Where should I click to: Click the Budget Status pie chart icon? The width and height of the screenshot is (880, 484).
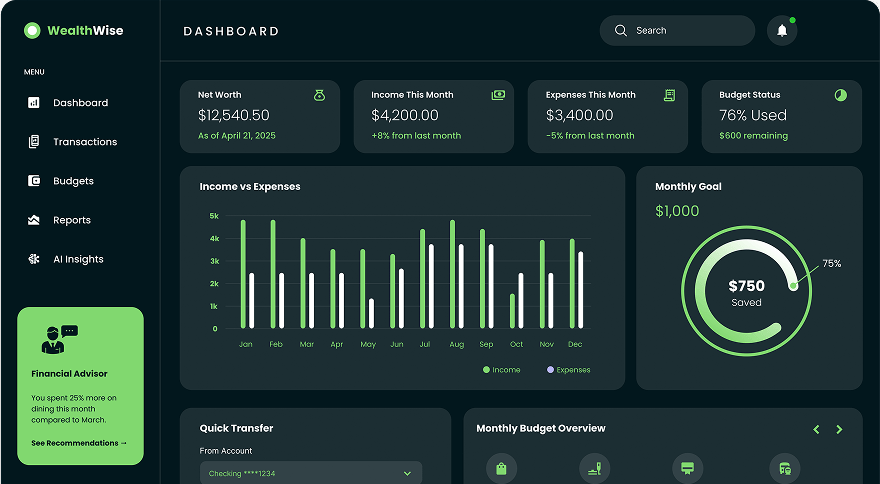[840, 95]
